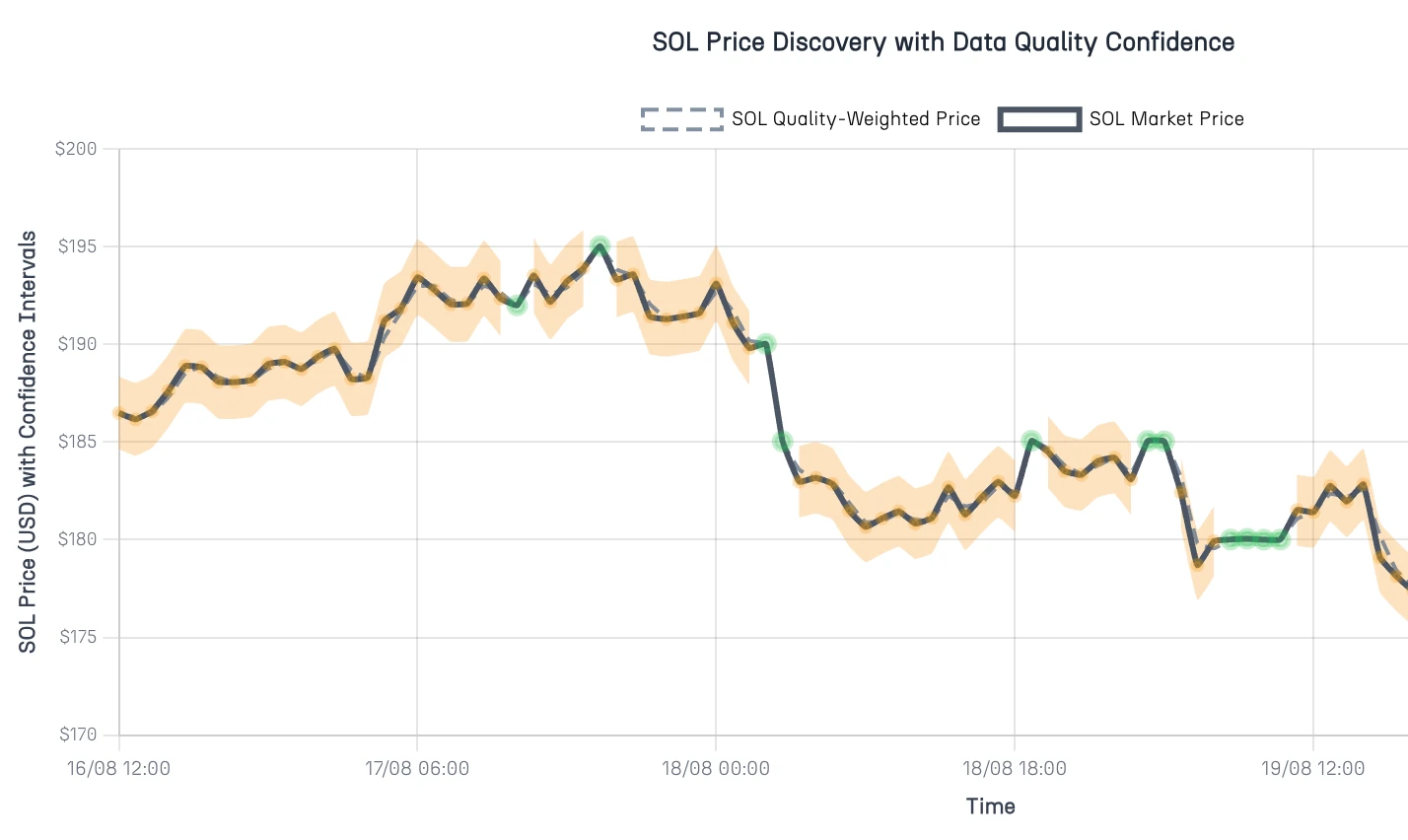Image resolution: width=1408 pixels, height=840 pixels.
Task: Click the 18/08 00:00 x-axis tick label
Action: tap(716, 768)
